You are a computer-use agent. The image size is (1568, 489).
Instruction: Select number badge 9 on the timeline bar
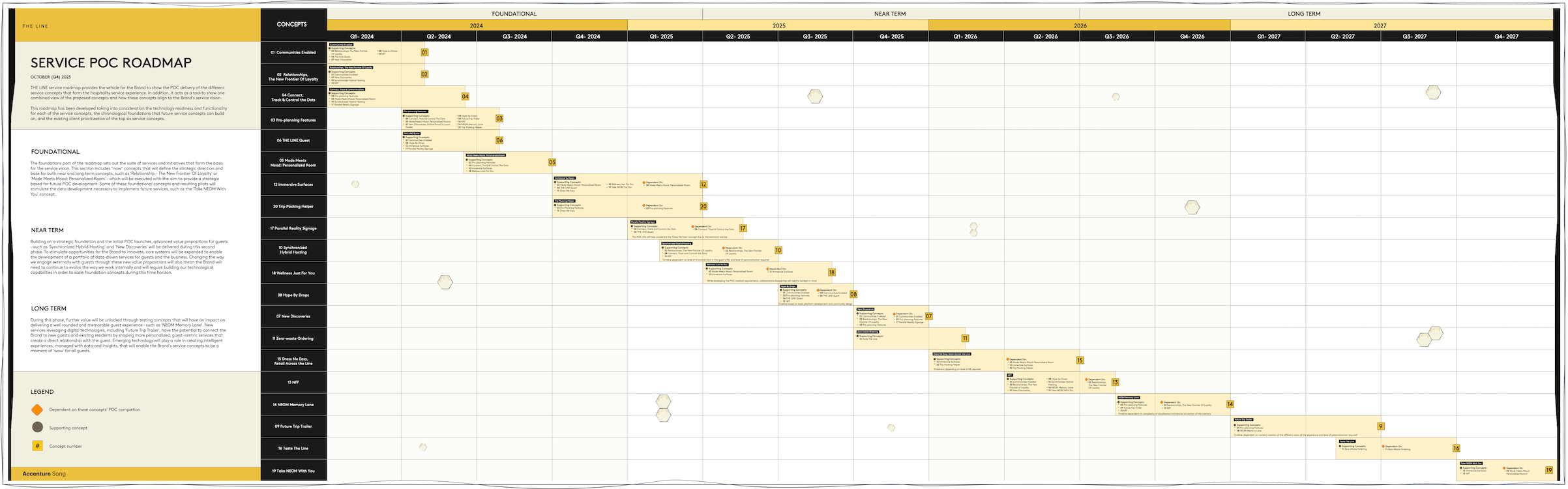click(1380, 426)
